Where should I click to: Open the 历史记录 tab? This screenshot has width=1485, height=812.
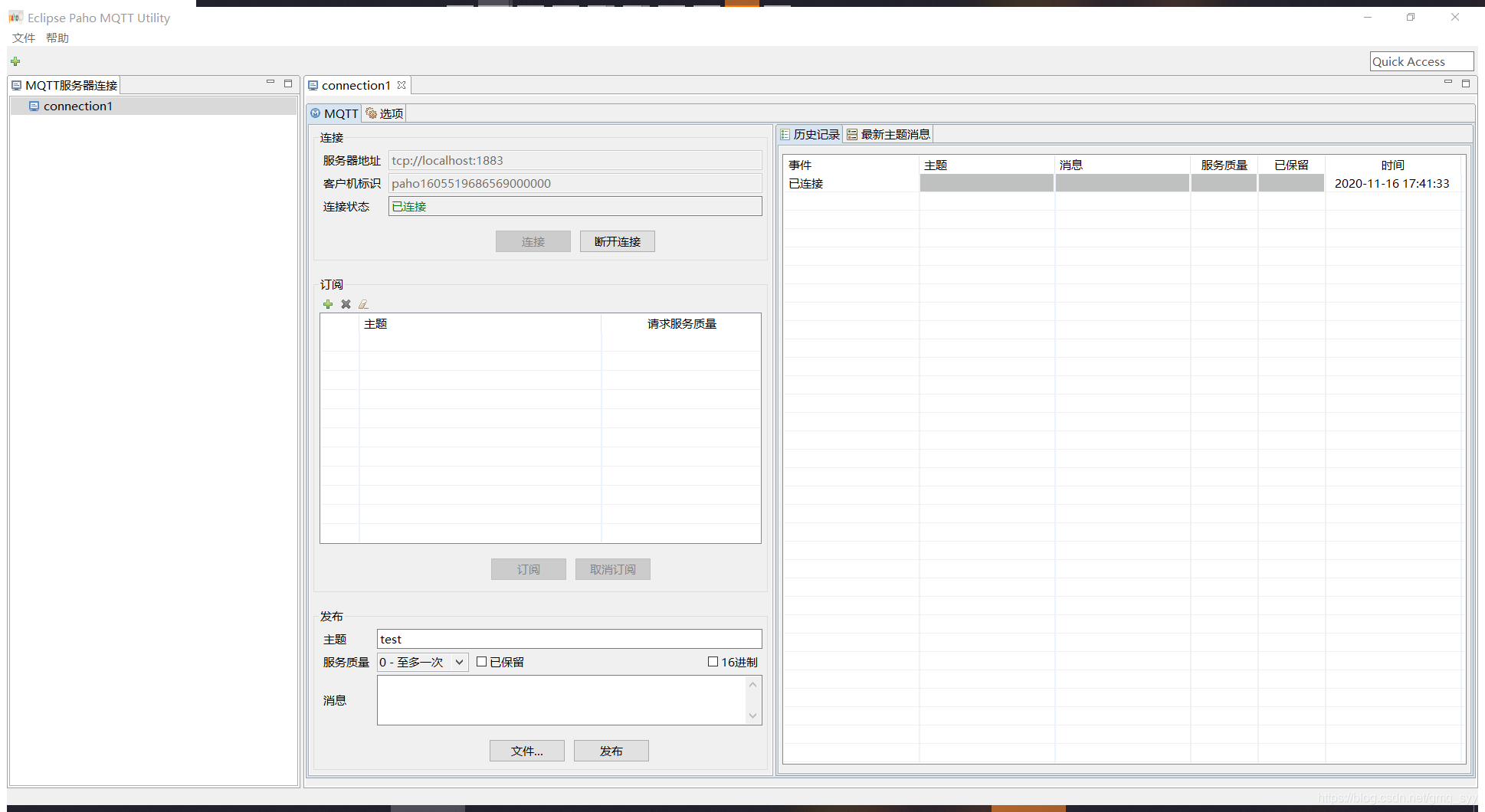[810, 134]
